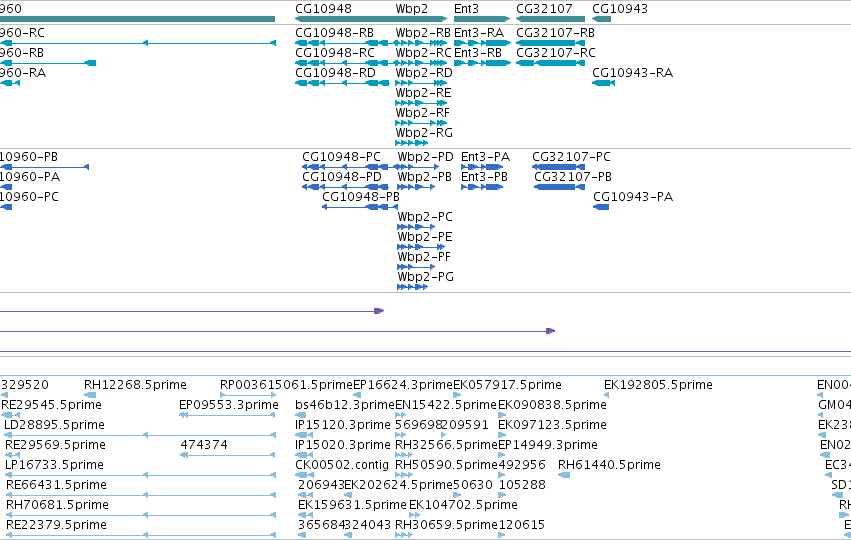Select protein Ent3-PB
The image size is (851, 540).
485,177
